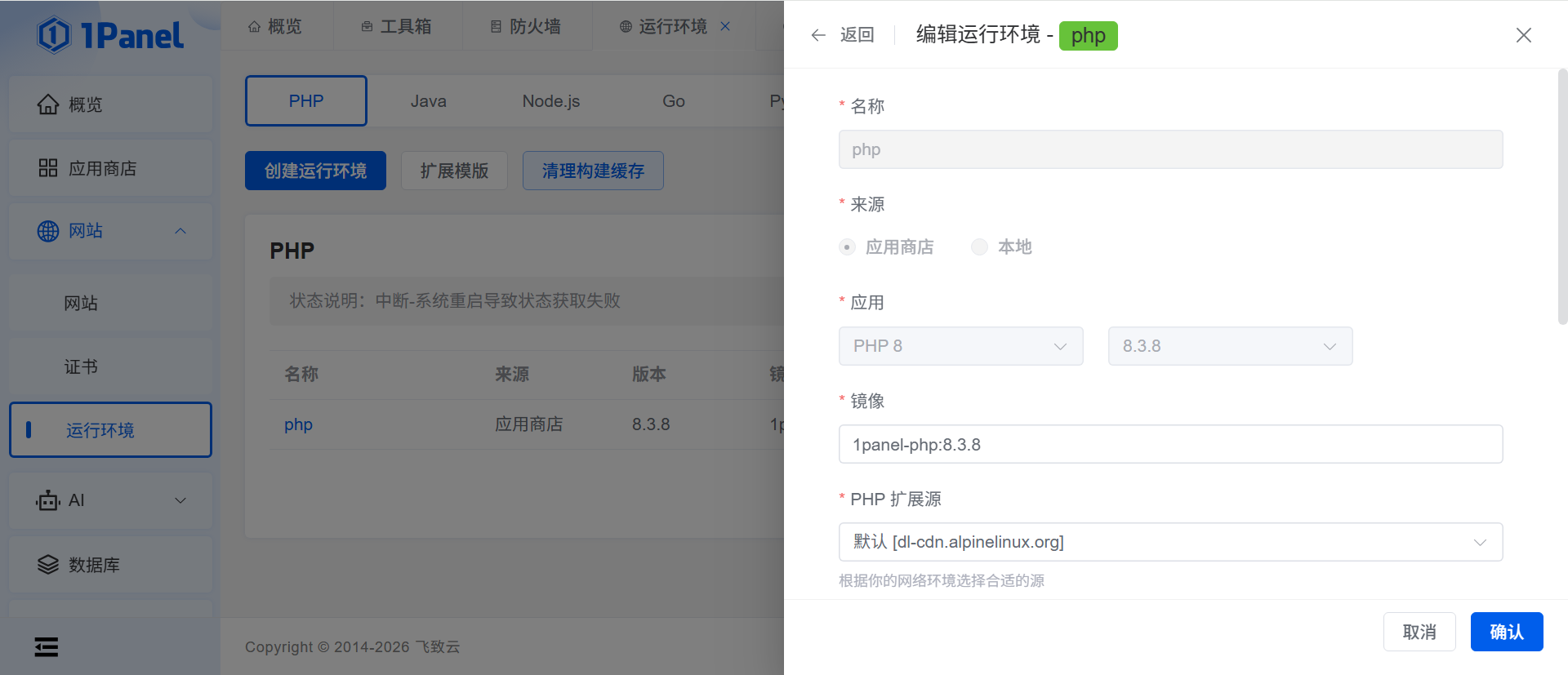This screenshot has width=1568, height=675.
Task: Open 应用商店 grid icon in sidebar
Action: 48,168
